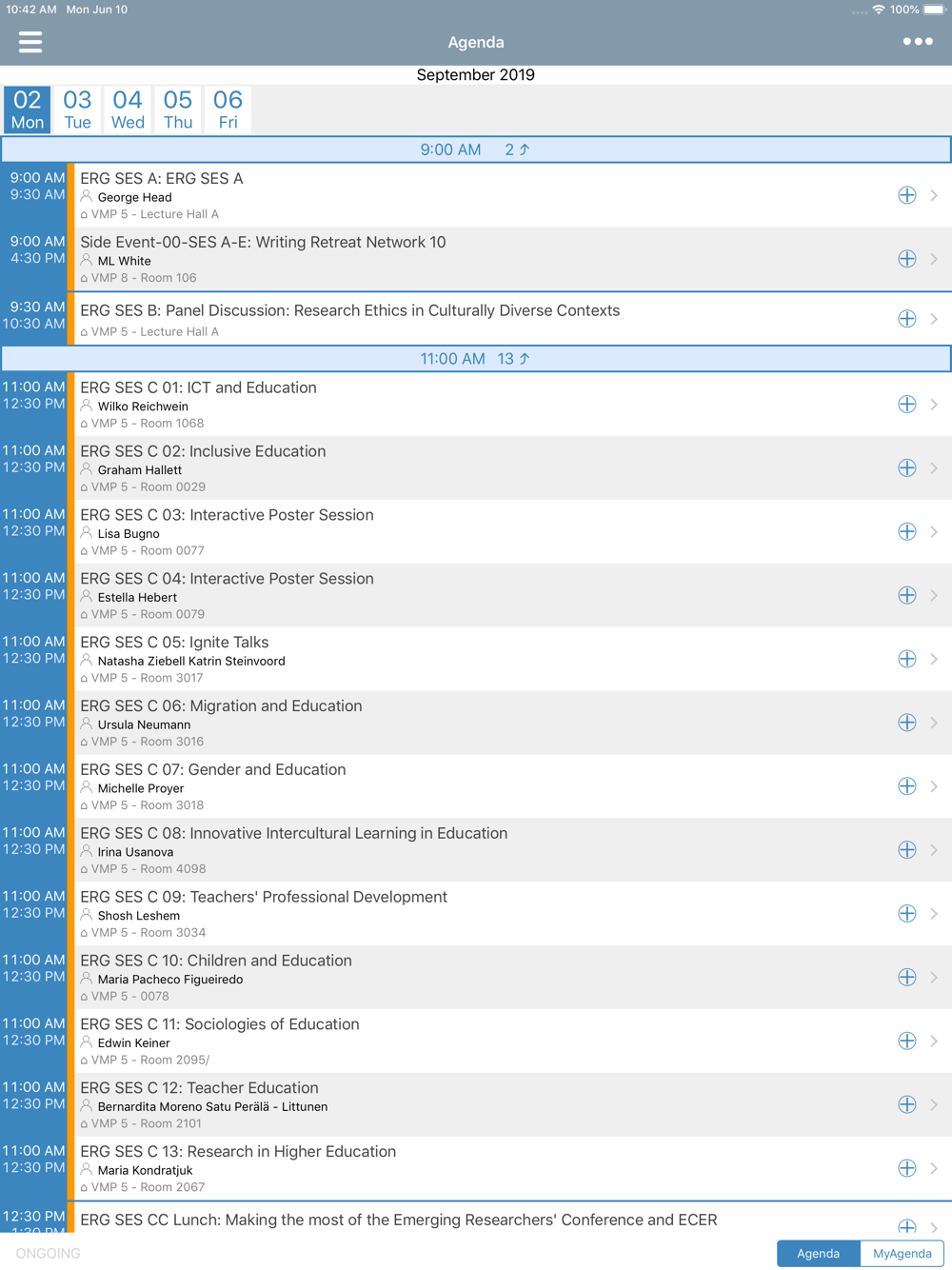Screen dimensions: 952x1270
Task: Switch to Friday 06 date tab
Action: coord(228,109)
